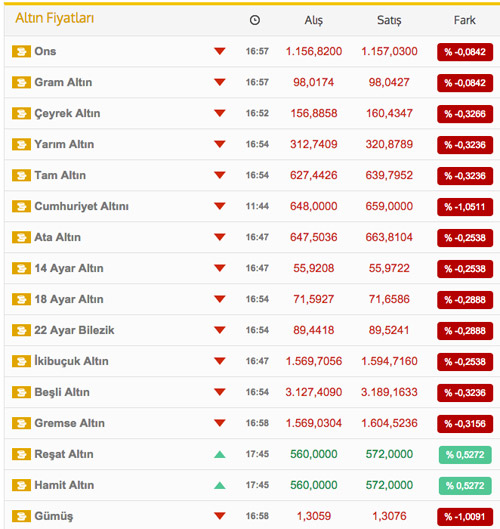Click the Satış column header

(x=389, y=21)
